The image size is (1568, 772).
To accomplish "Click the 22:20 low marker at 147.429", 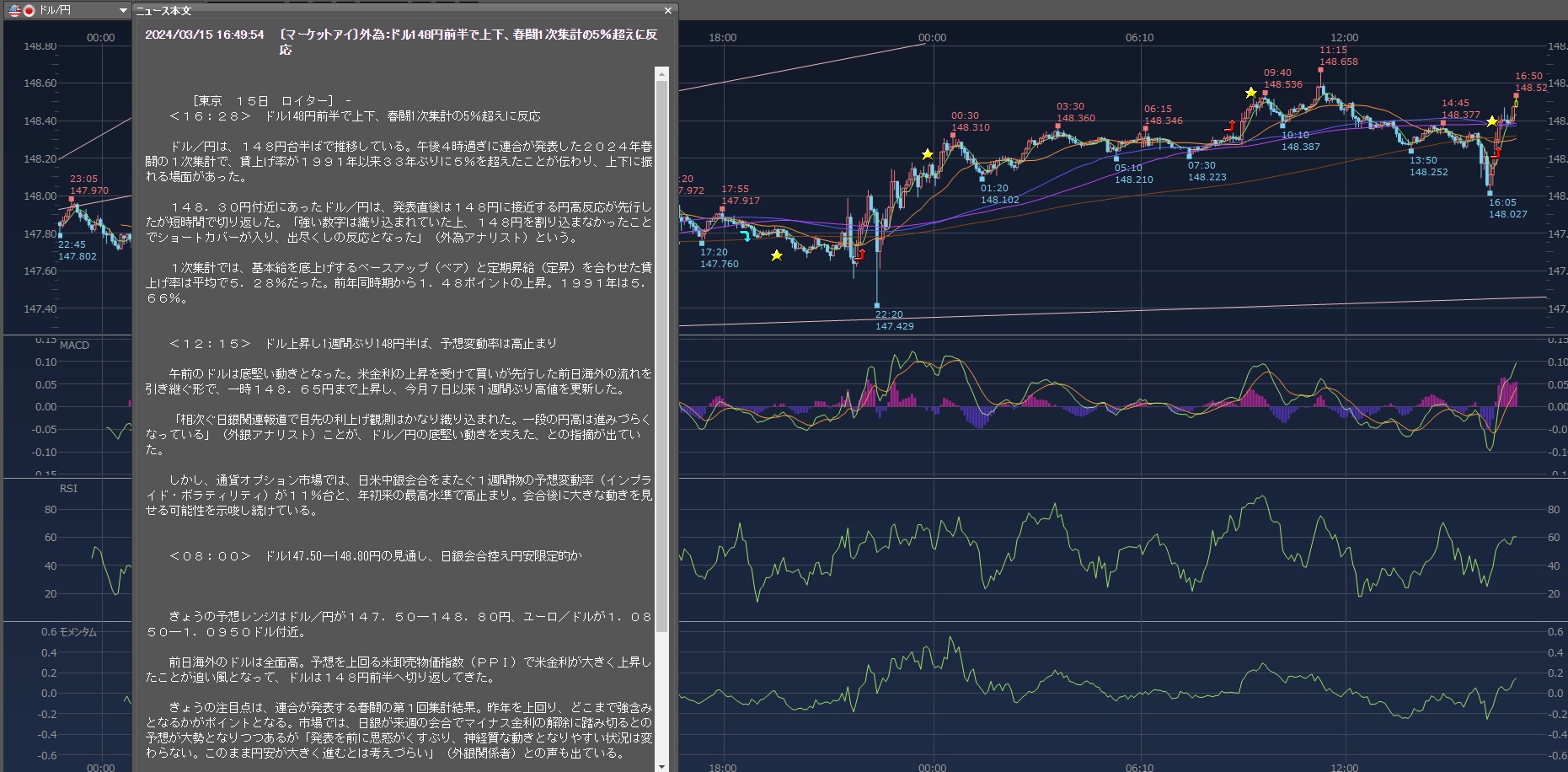I will point(877,305).
